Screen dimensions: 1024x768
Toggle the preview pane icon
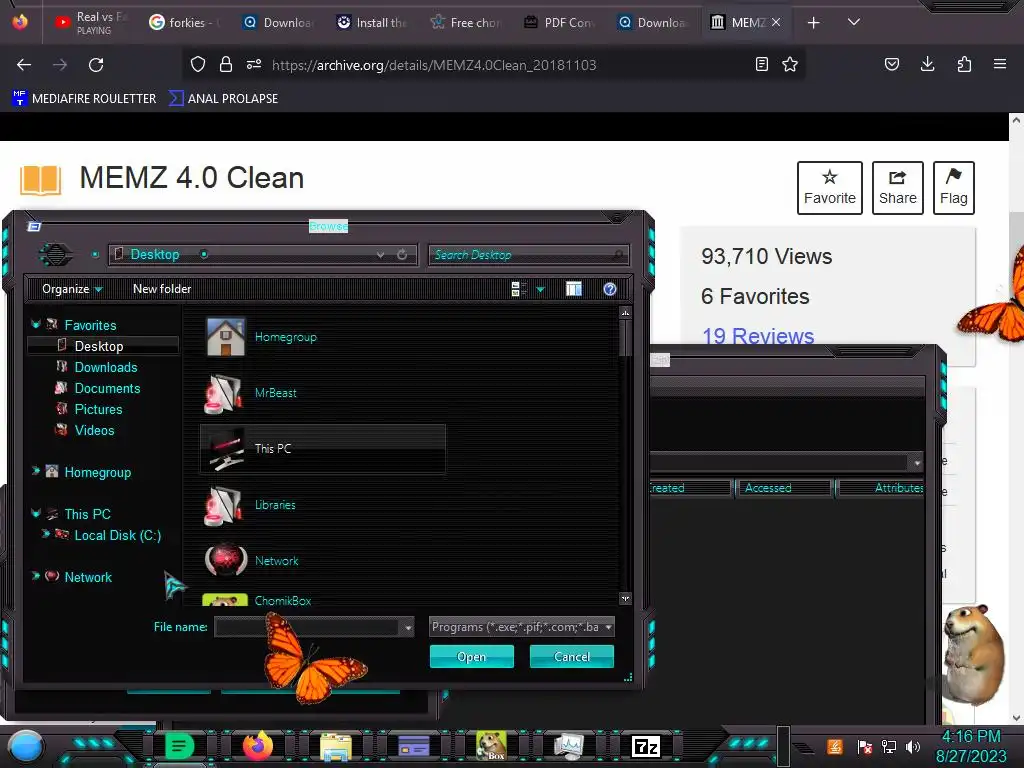point(573,289)
